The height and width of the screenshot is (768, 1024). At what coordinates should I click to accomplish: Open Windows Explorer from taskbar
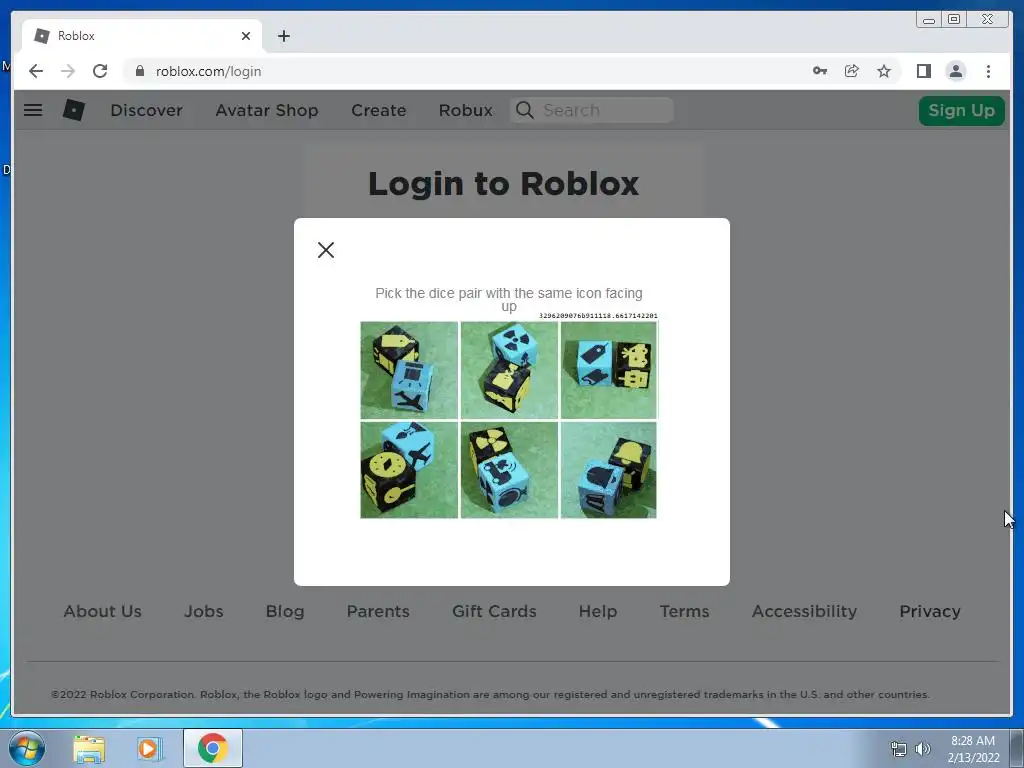[x=89, y=748]
